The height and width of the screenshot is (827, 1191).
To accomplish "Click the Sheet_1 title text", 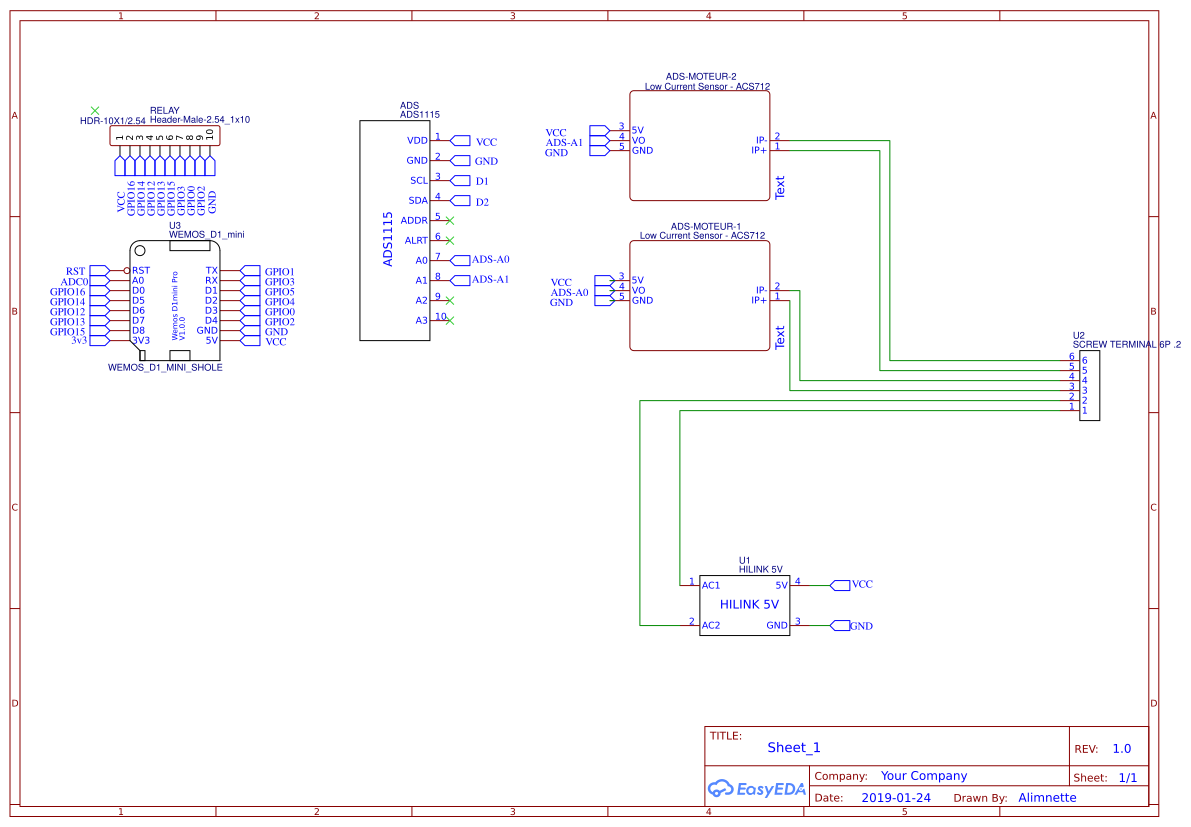I will [x=793, y=747].
